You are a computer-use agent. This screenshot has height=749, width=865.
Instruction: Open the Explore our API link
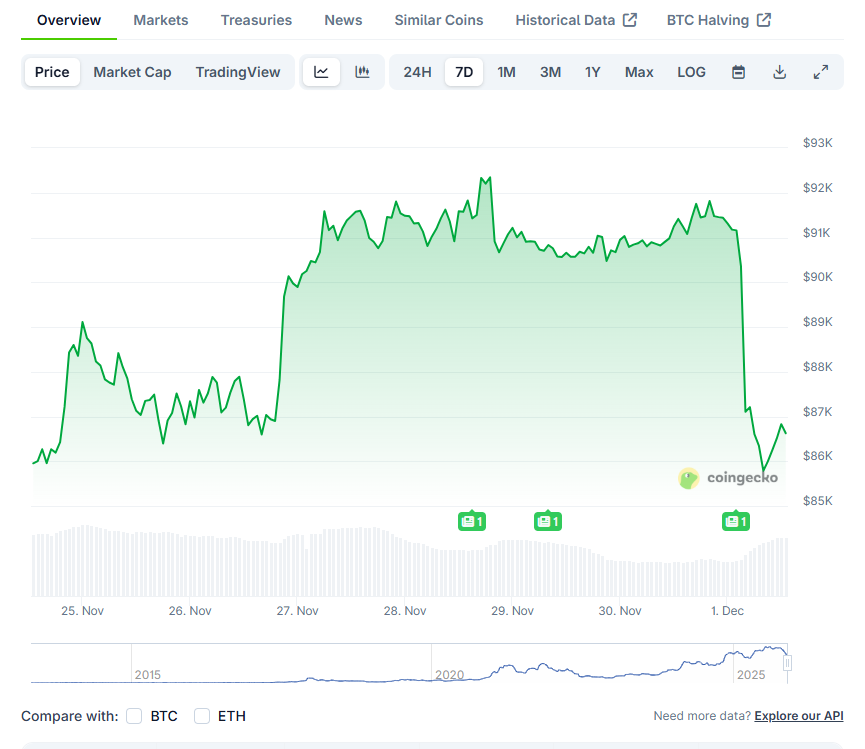pyautogui.click(x=798, y=716)
